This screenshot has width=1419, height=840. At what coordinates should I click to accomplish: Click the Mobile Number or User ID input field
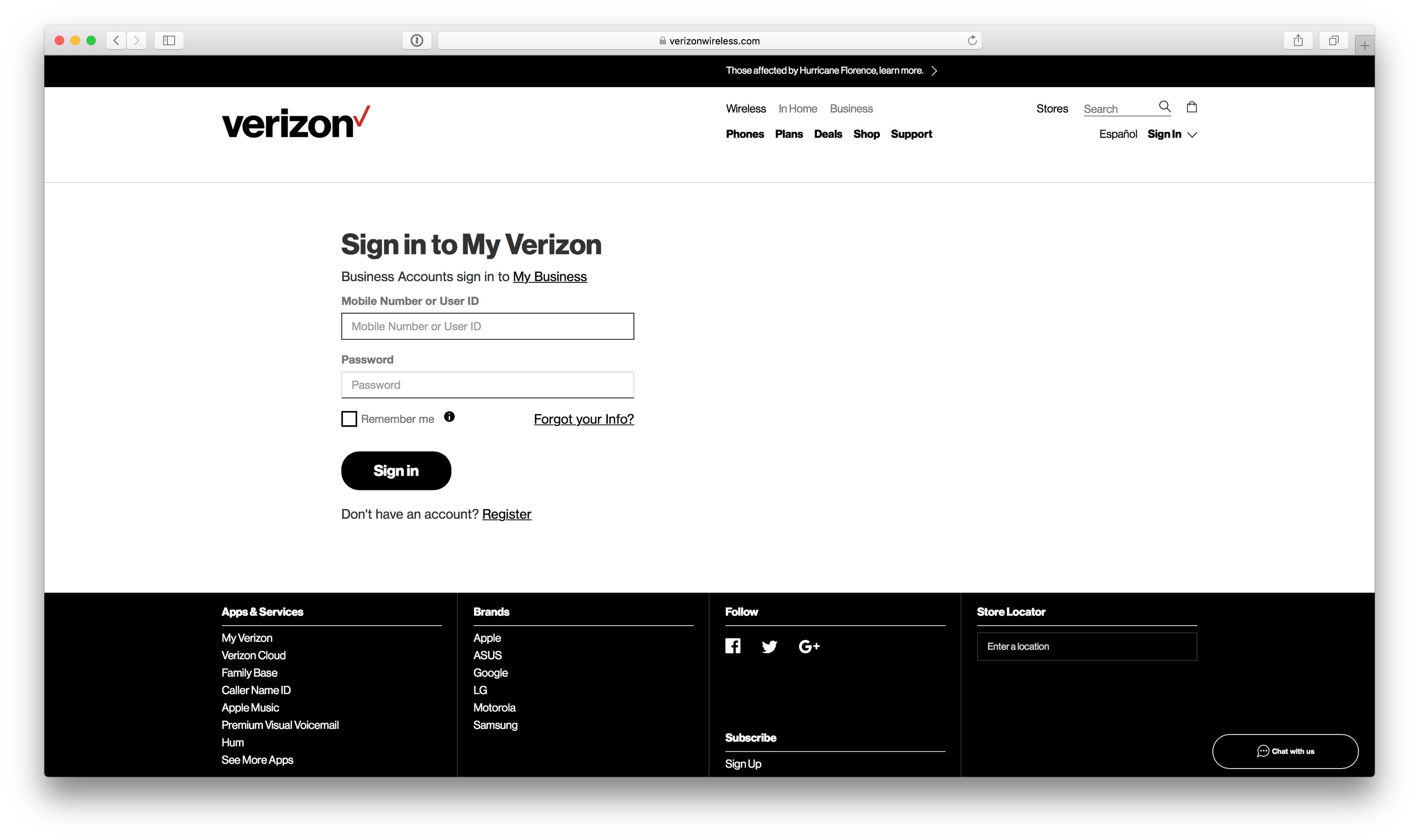tap(487, 325)
